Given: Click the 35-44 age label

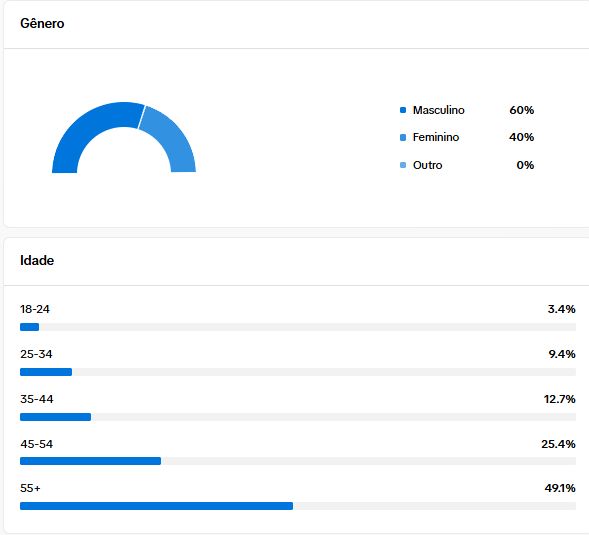Looking at the screenshot, I should pos(36,399).
